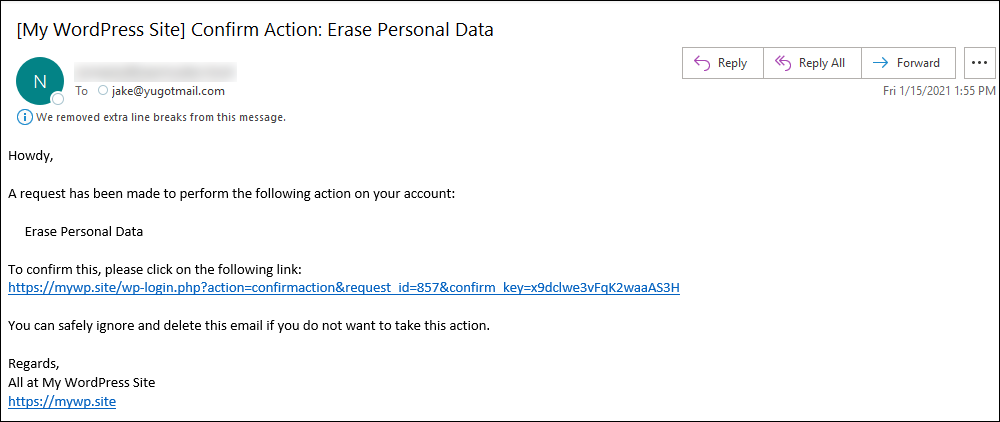Click the removed extra line breaks notice
This screenshot has height=422, width=1000.
[161, 117]
